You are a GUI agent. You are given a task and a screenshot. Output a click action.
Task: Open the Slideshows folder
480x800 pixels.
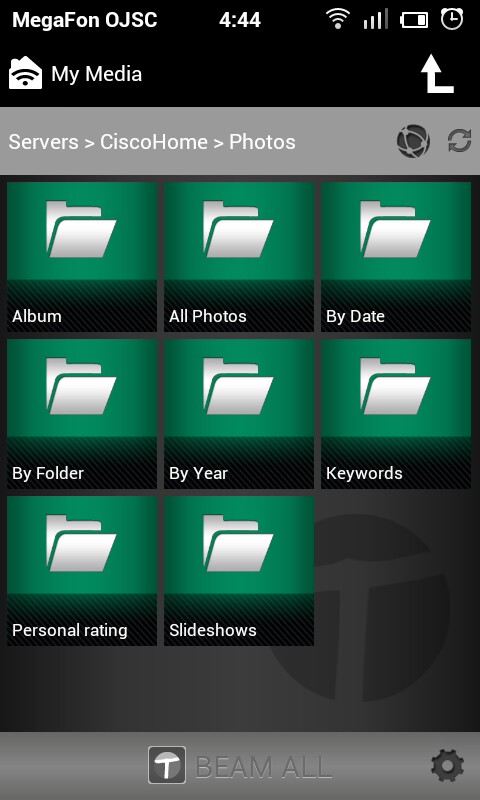click(x=239, y=571)
